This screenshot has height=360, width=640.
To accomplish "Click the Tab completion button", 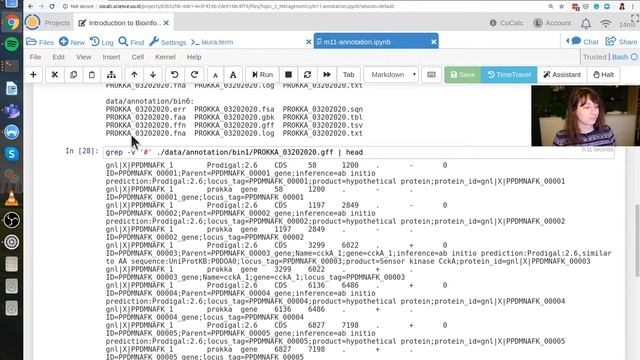I will tap(349, 75).
